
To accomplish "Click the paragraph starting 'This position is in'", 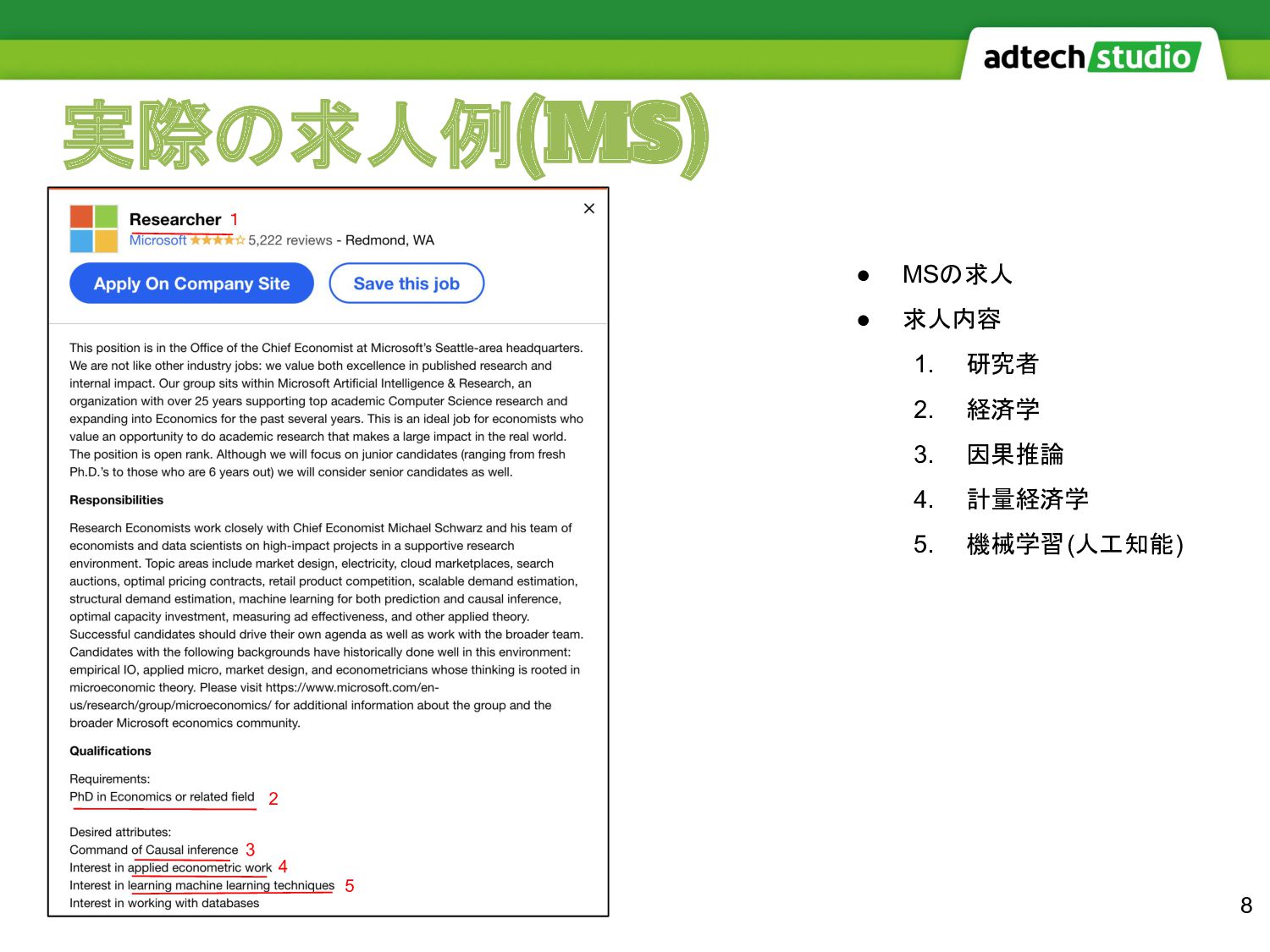I will pos(327,410).
